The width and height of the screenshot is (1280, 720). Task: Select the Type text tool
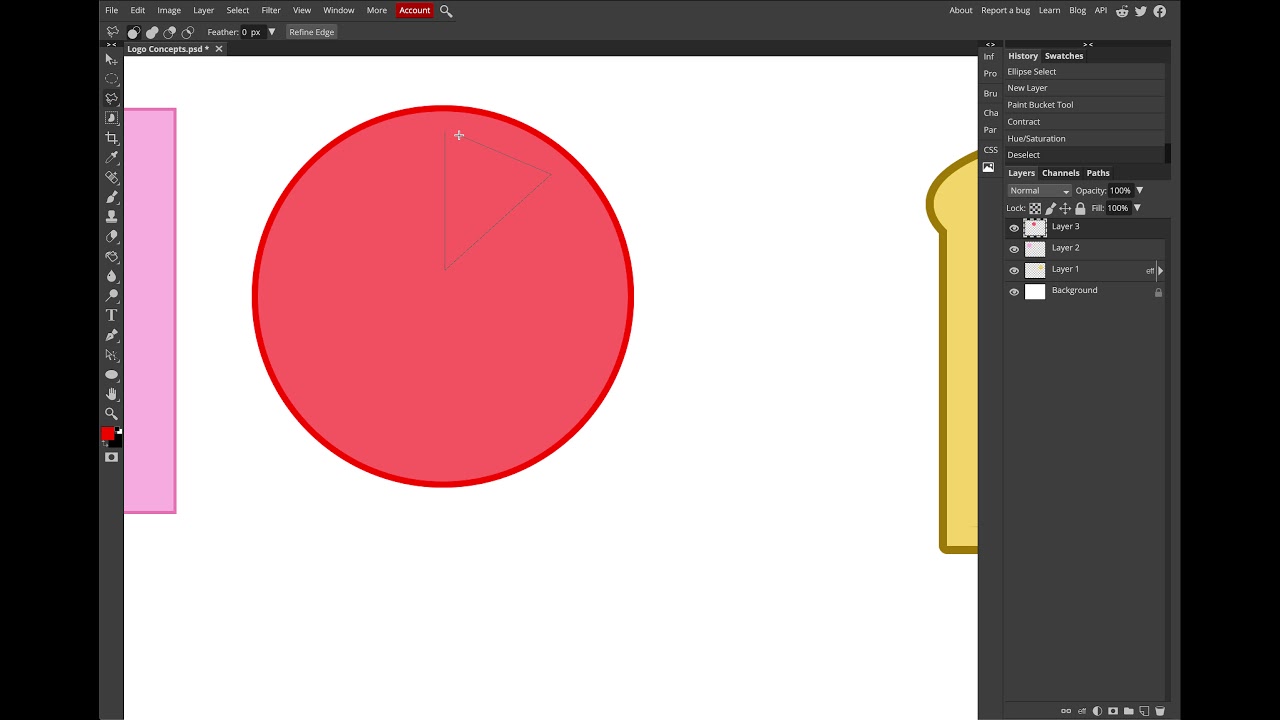[111, 315]
